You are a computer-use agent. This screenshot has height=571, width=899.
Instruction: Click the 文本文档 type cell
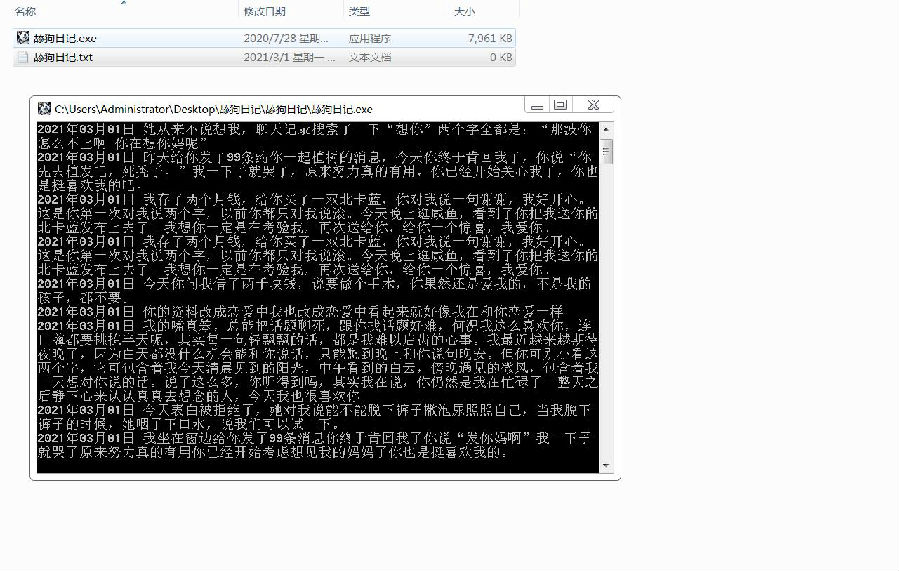point(370,57)
